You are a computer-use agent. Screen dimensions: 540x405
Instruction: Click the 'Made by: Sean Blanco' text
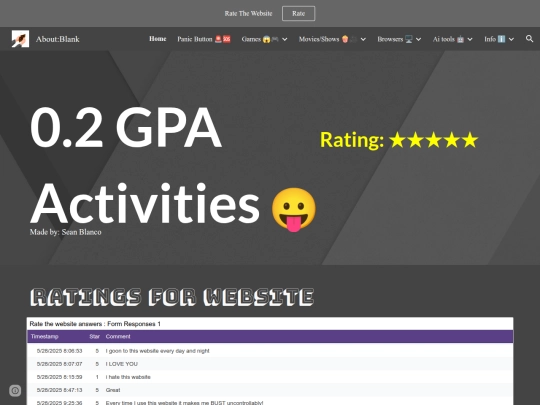tap(65, 232)
